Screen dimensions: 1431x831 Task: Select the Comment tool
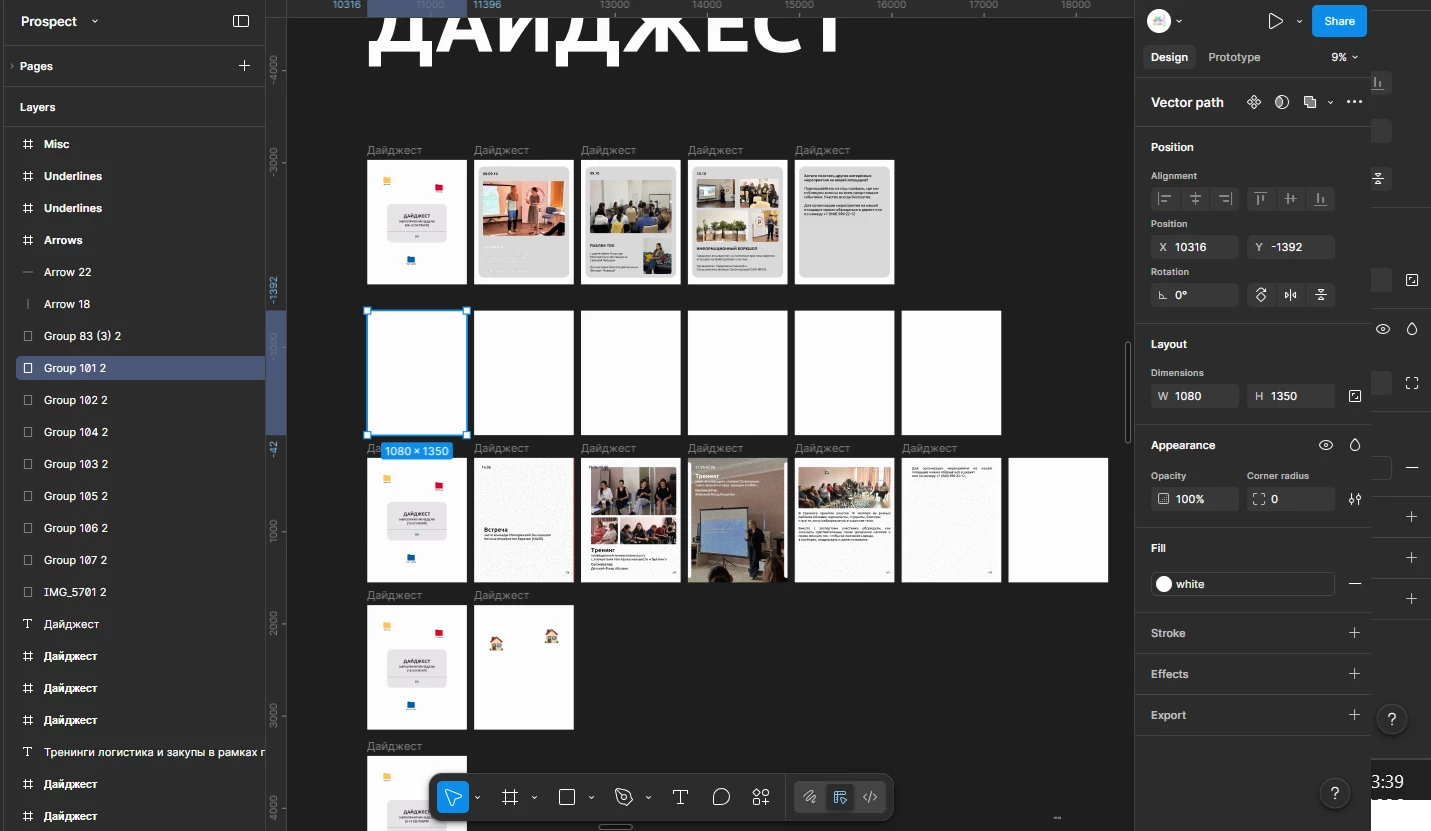(721, 797)
